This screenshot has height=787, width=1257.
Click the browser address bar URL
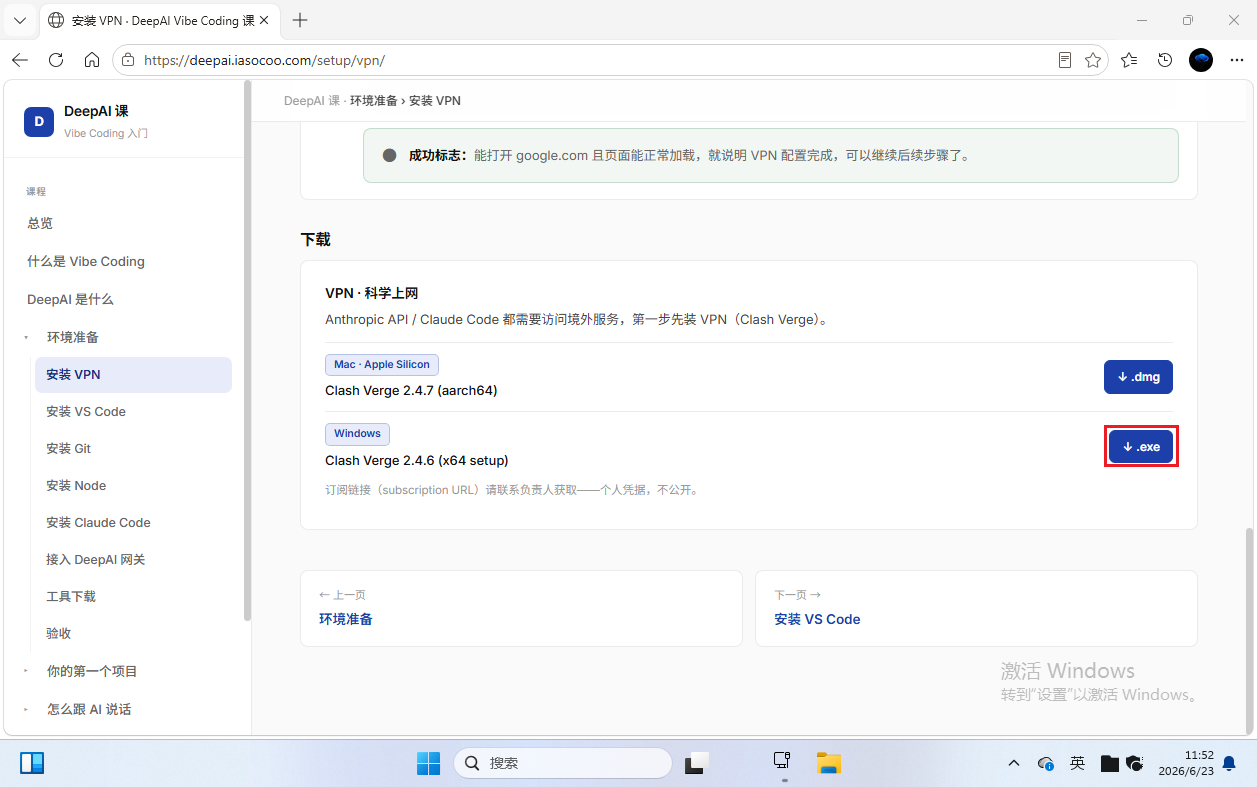264,60
